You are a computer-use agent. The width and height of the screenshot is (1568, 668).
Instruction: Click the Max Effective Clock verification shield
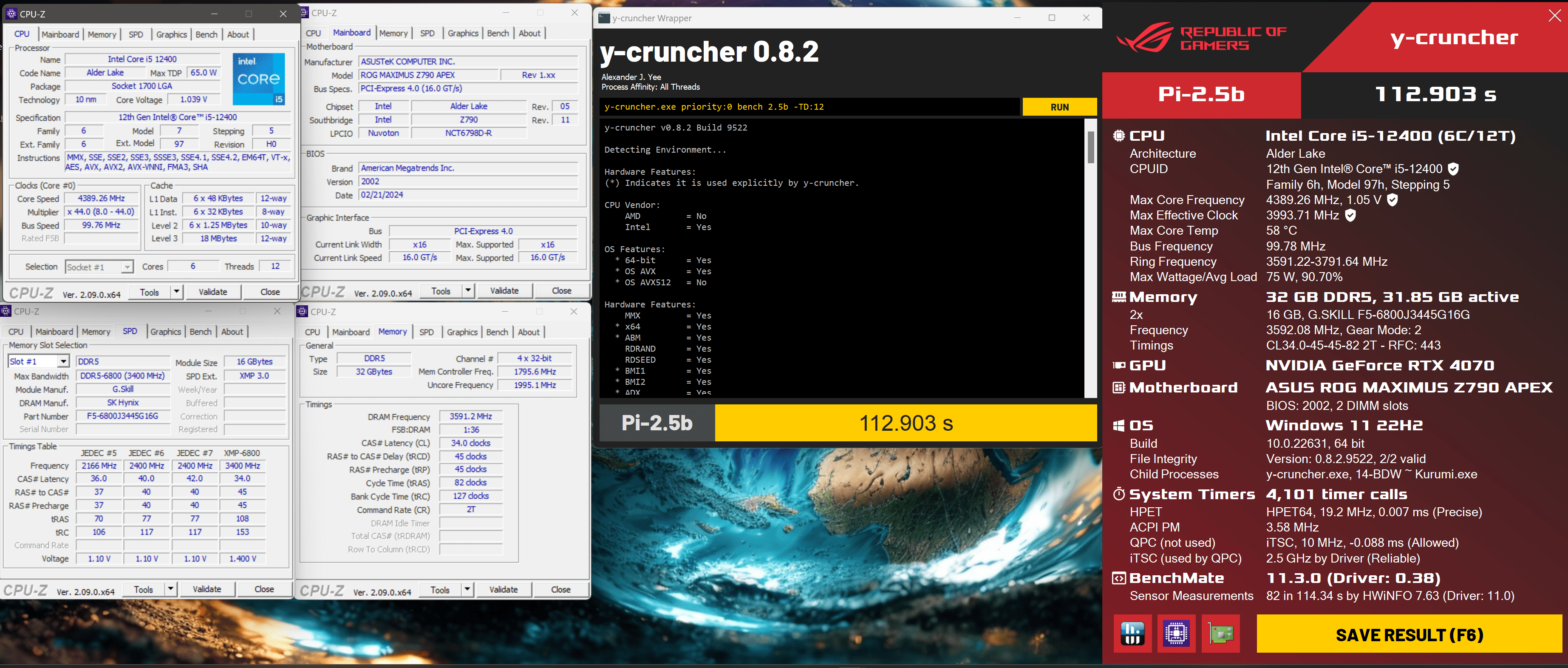[1350, 215]
